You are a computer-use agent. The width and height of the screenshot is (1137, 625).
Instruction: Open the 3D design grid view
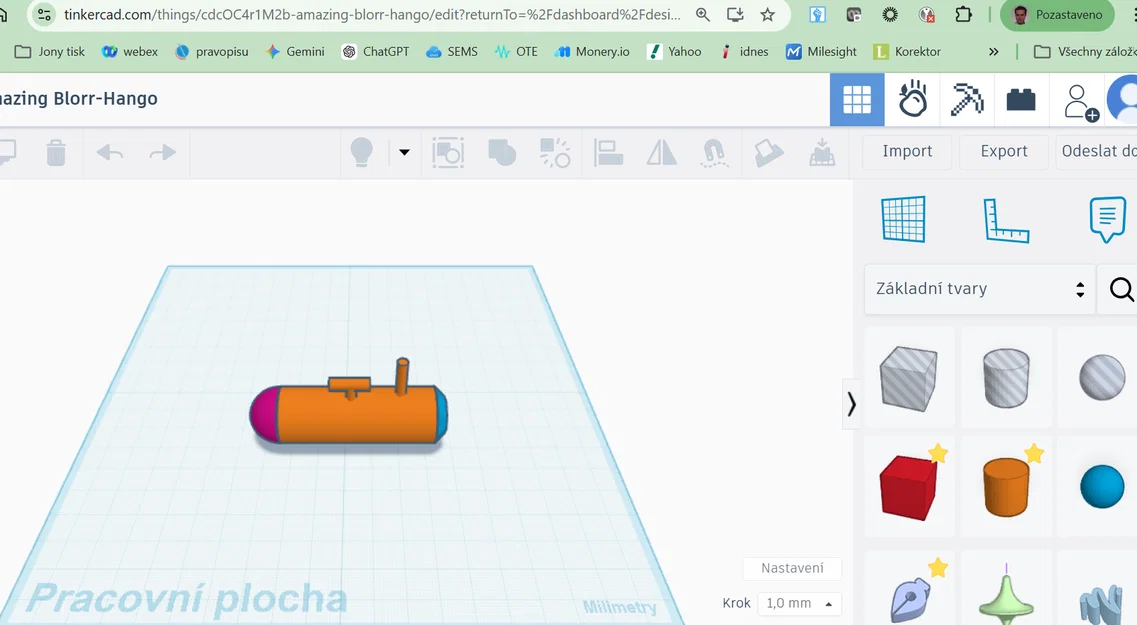click(857, 100)
